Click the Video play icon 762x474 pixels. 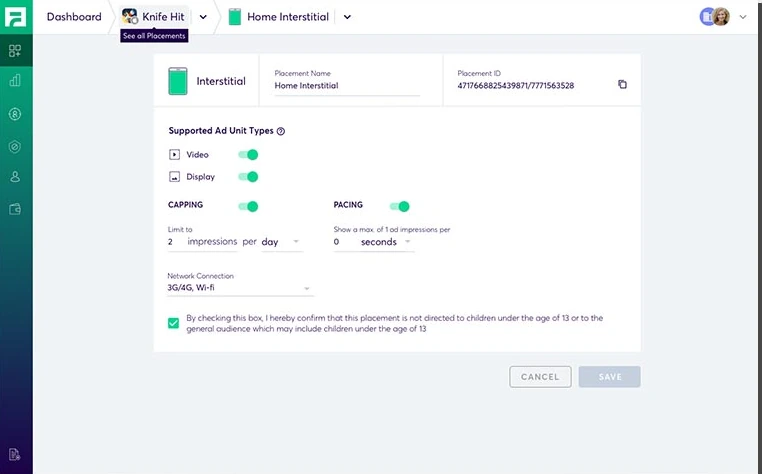pyautogui.click(x=174, y=155)
